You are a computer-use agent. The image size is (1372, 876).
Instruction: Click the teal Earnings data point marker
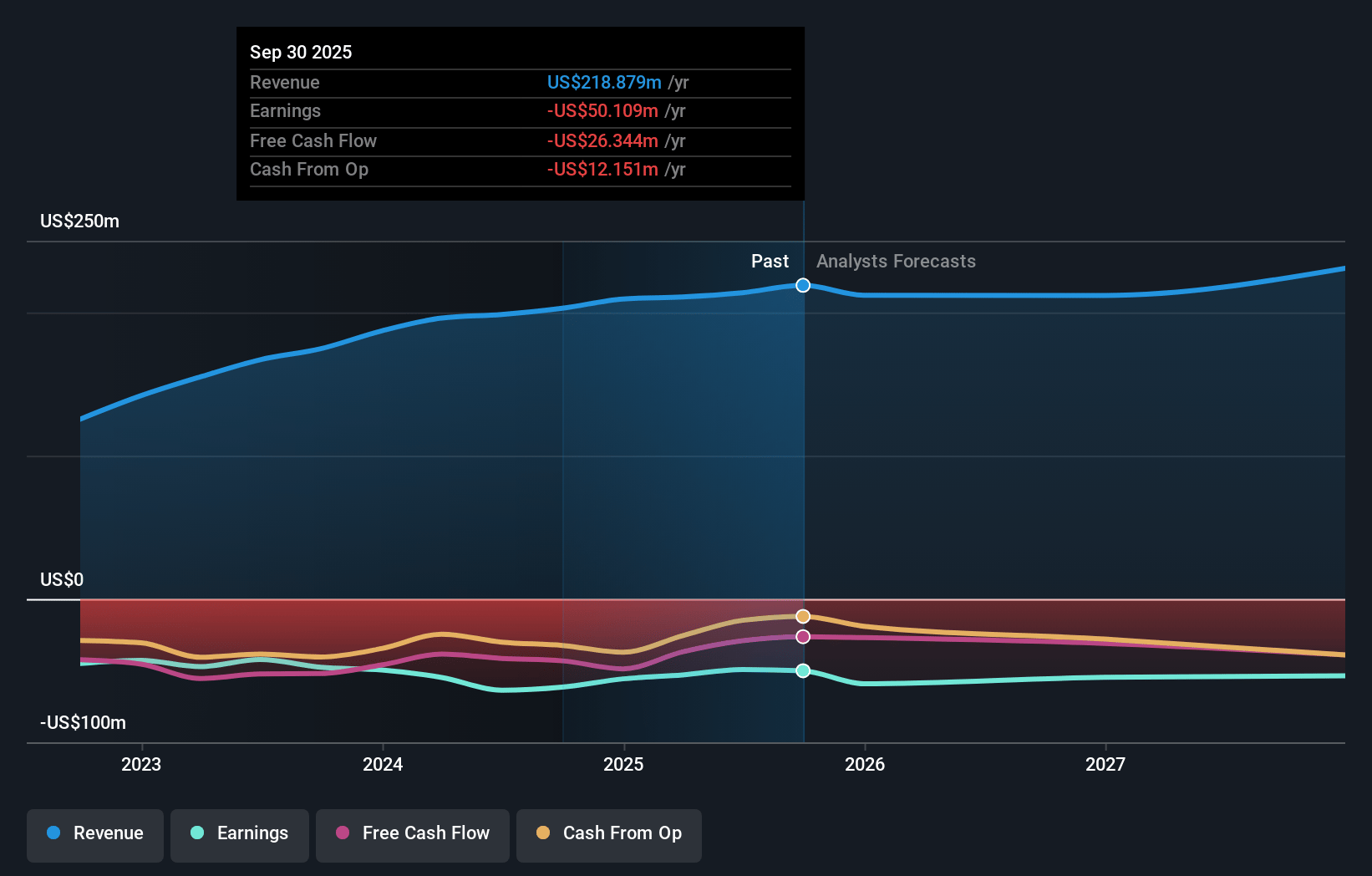click(803, 670)
